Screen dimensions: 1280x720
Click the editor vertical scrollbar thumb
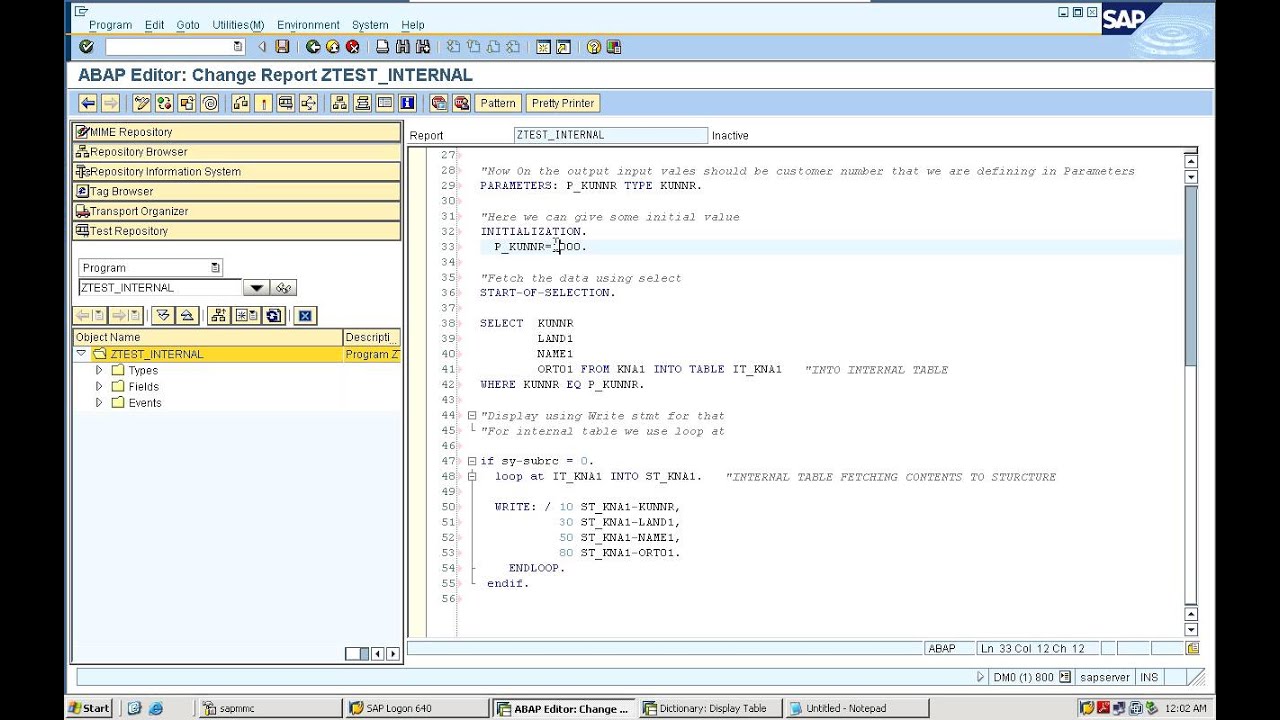pyautogui.click(x=1190, y=277)
